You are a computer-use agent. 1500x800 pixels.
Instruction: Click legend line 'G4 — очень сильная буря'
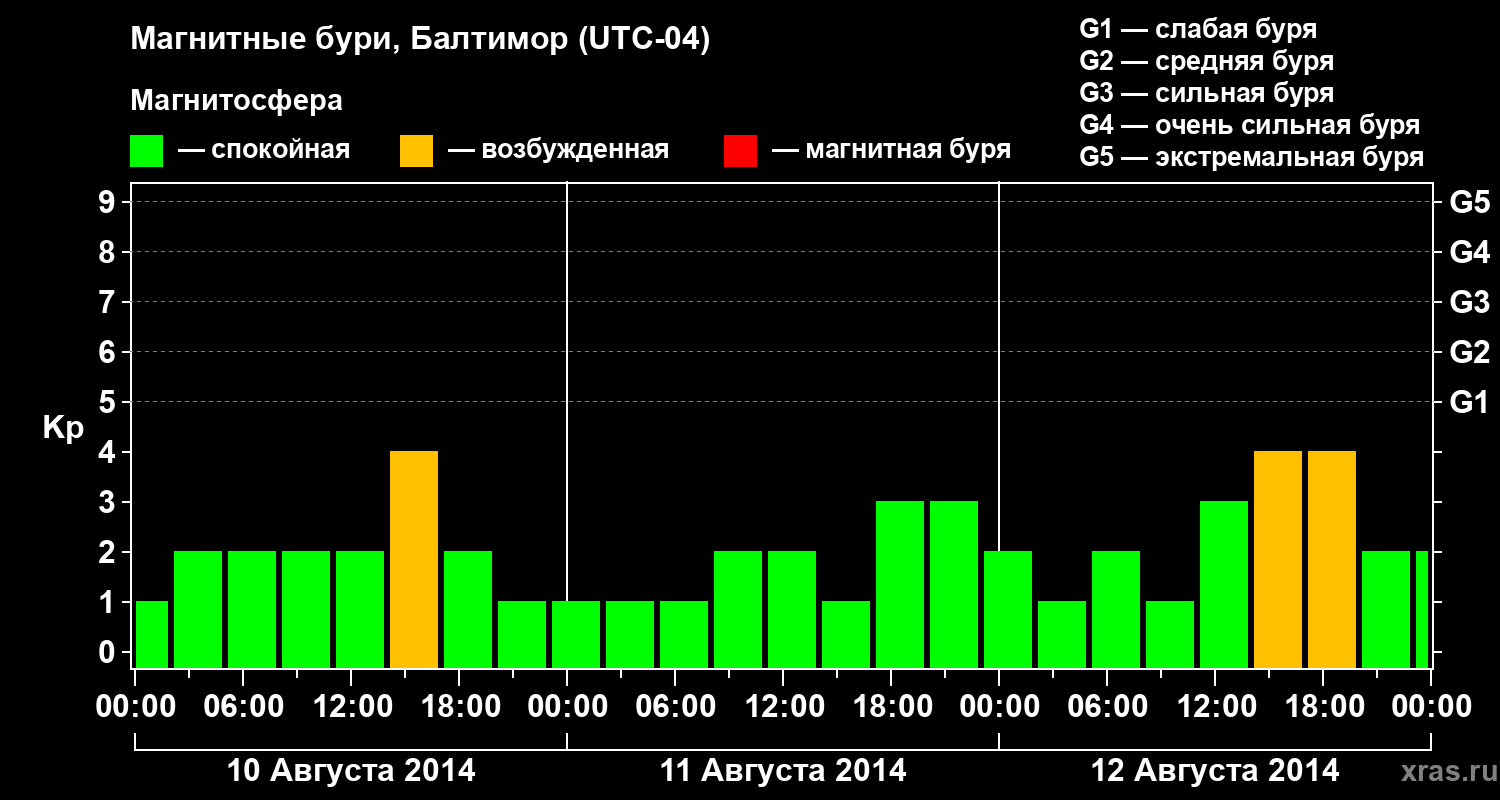pos(1249,125)
